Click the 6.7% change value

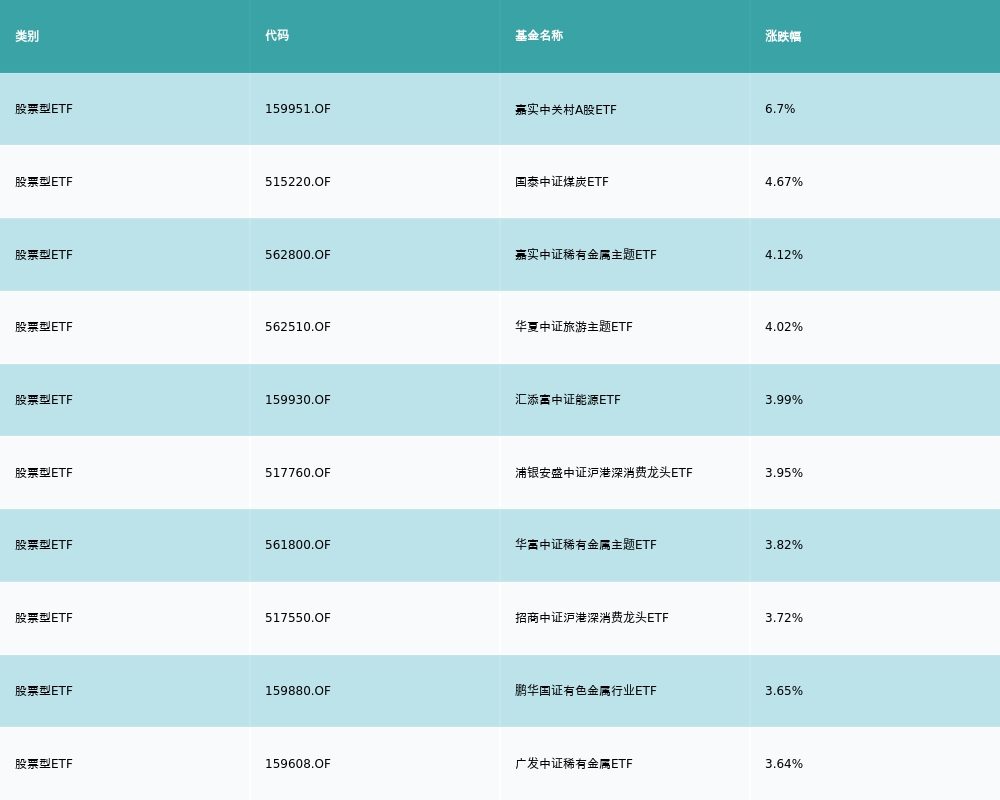point(780,109)
